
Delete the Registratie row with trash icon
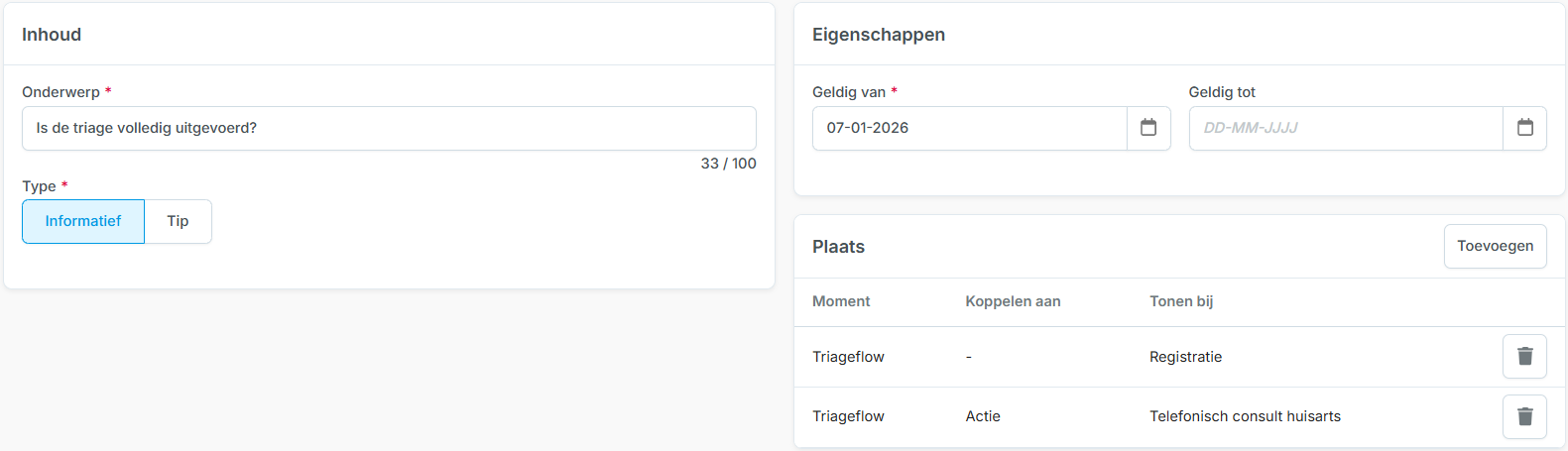click(x=1524, y=357)
